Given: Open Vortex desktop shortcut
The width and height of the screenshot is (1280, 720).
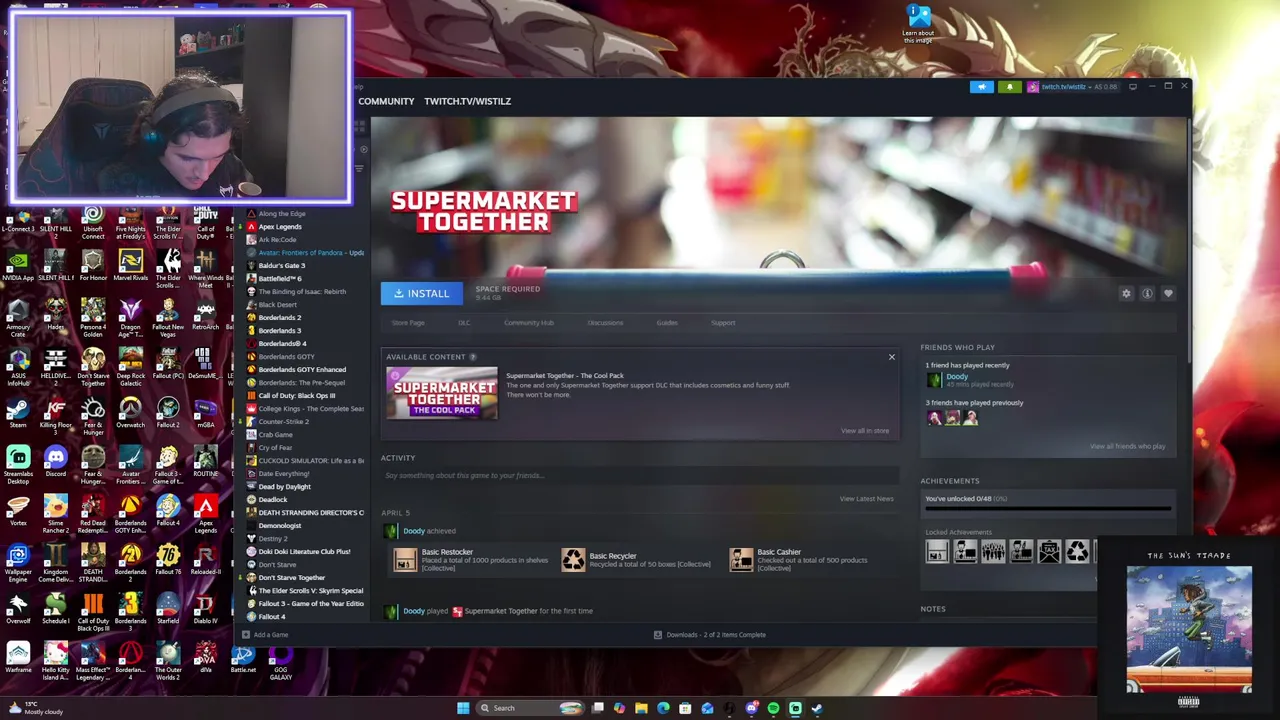Looking at the screenshot, I should 18,511.
